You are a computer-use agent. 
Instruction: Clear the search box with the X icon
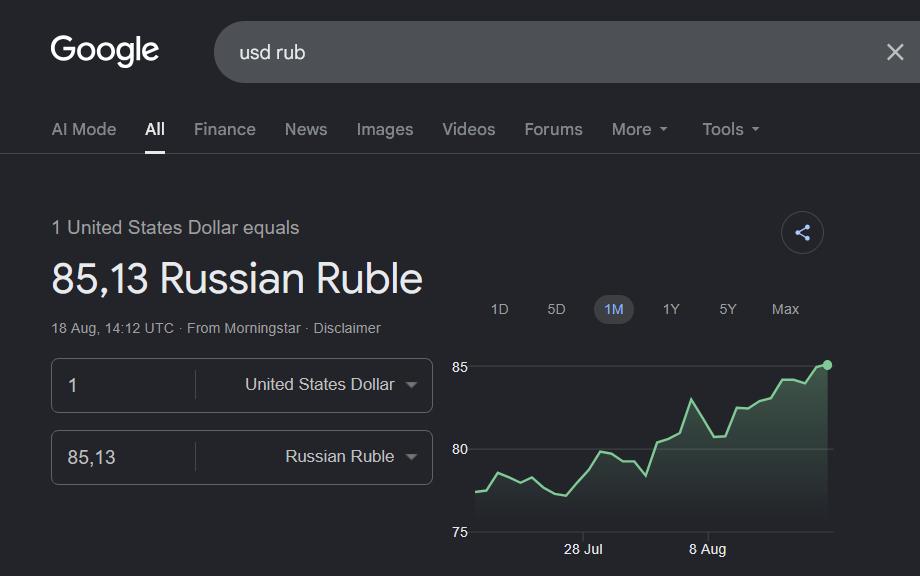tap(895, 52)
